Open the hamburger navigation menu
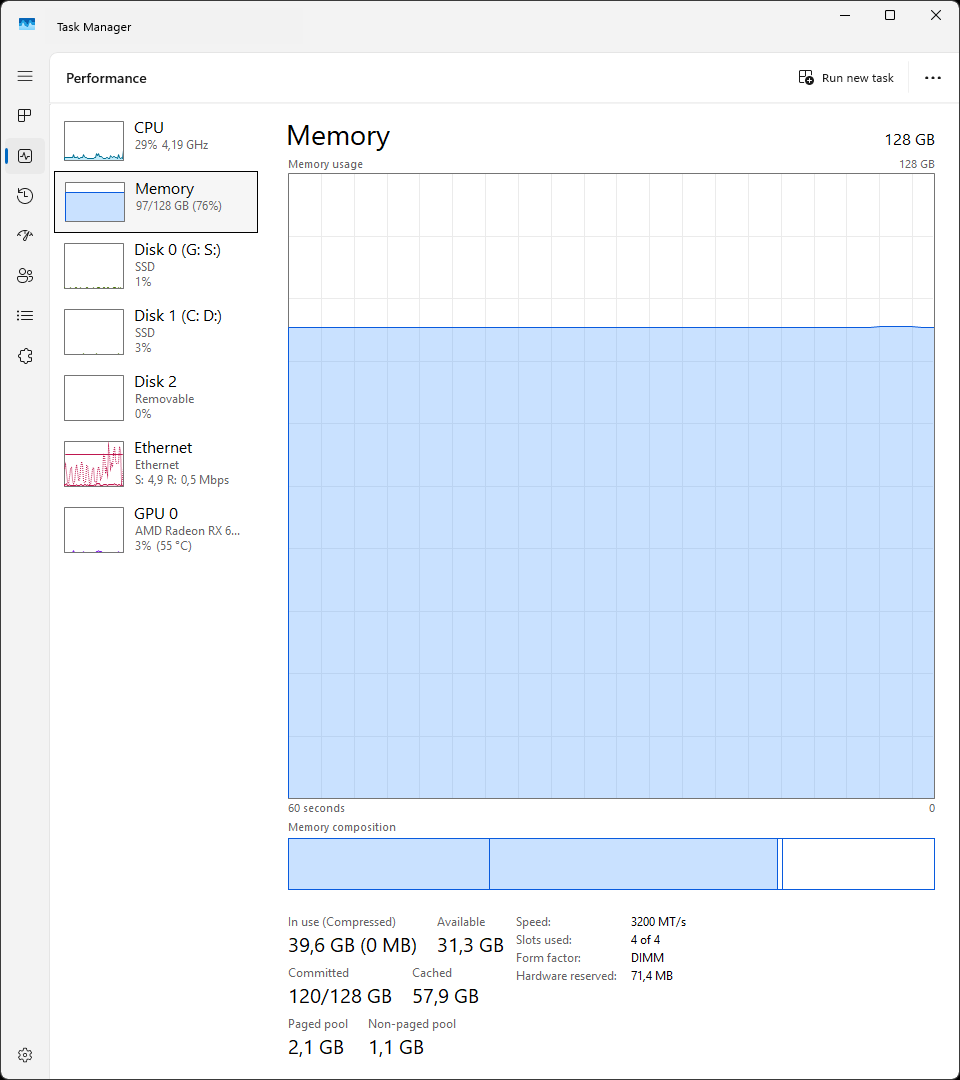The image size is (960, 1080). [x=25, y=76]
